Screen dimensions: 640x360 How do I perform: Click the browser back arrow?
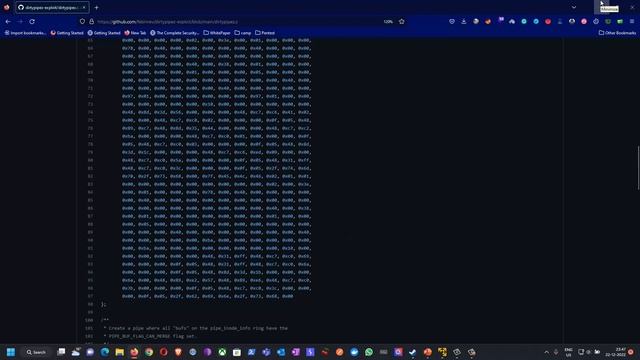click(8, 21)
